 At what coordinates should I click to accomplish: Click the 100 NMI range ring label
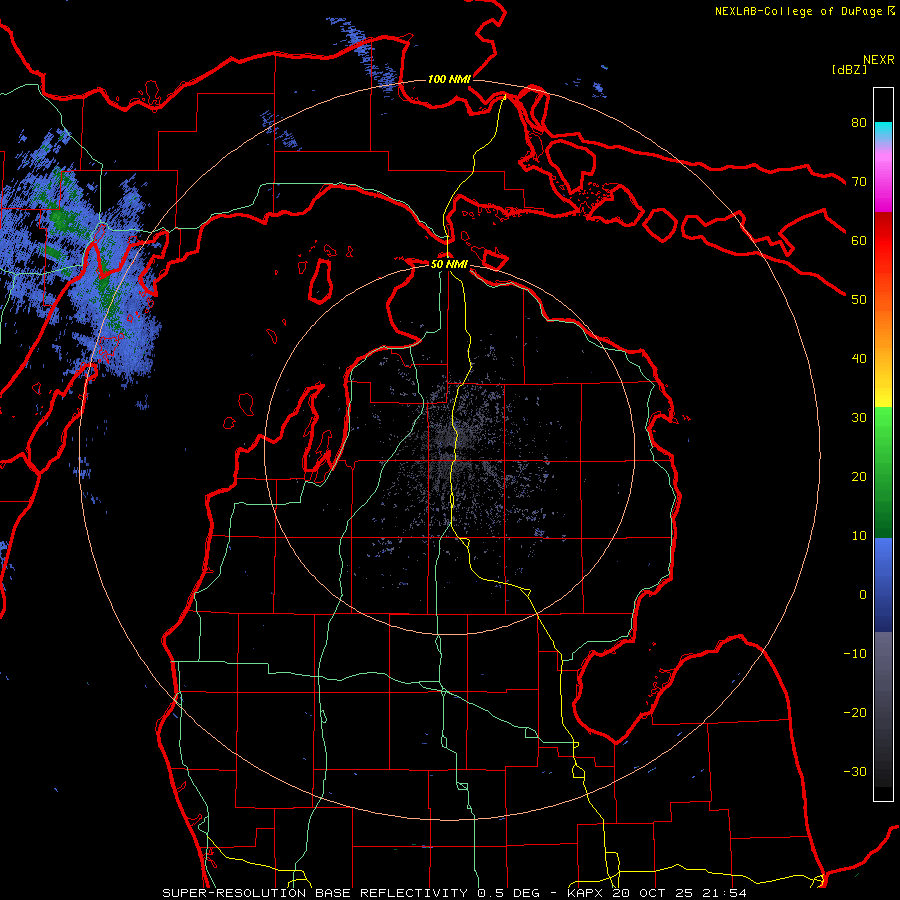(449, 79)
